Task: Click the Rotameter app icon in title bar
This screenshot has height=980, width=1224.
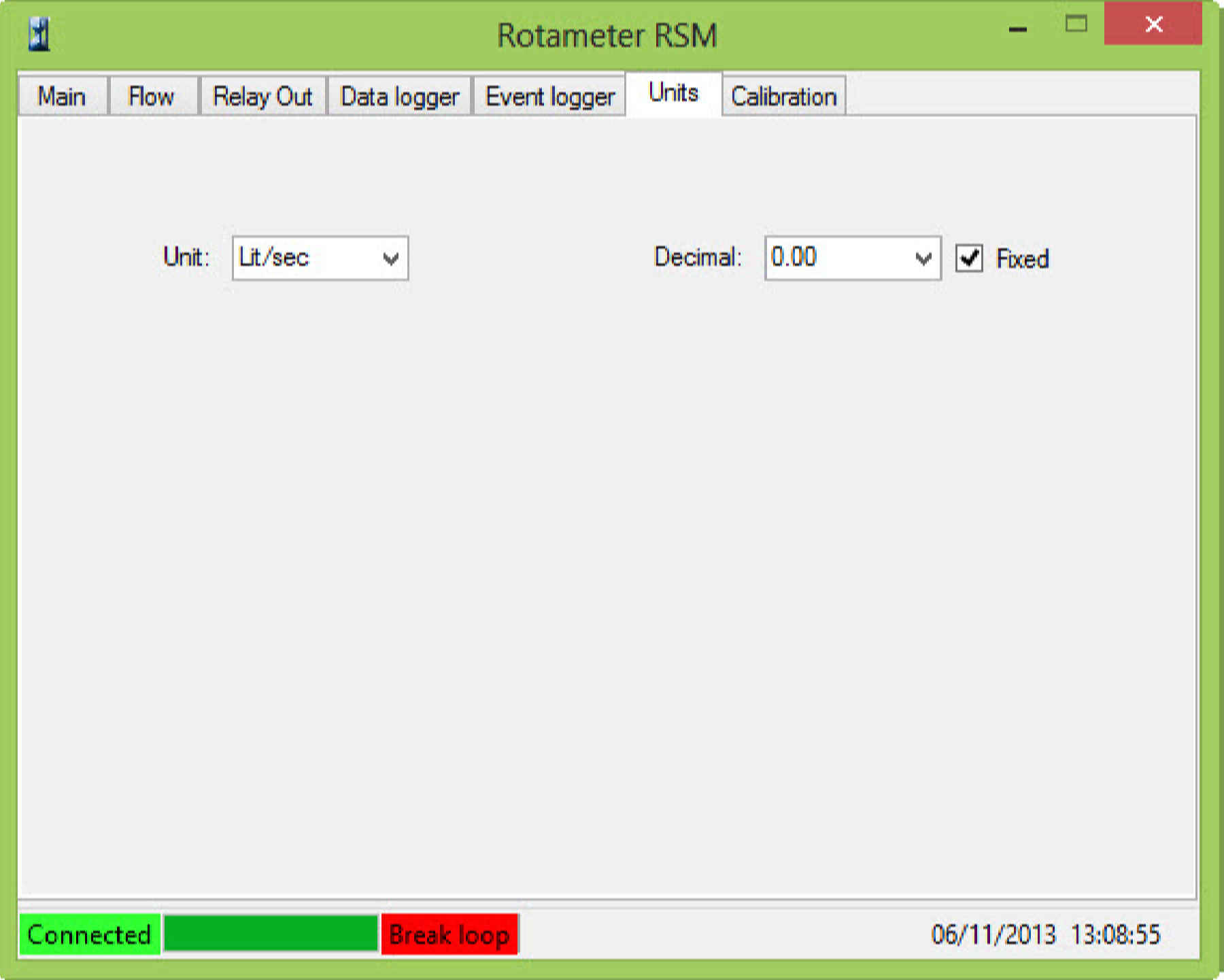Action: point(39,34)
